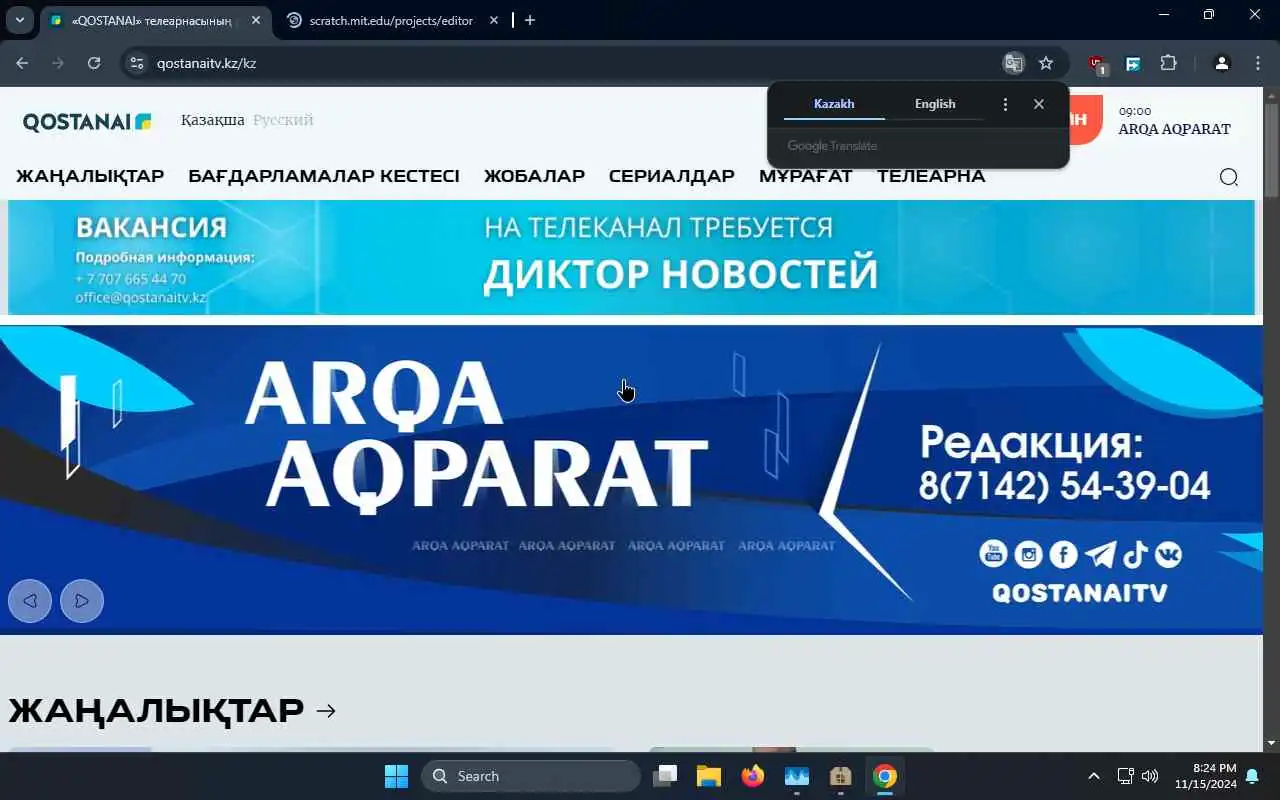
Task: Open Chrome from taskbar
Action: (x=885, y=776)
